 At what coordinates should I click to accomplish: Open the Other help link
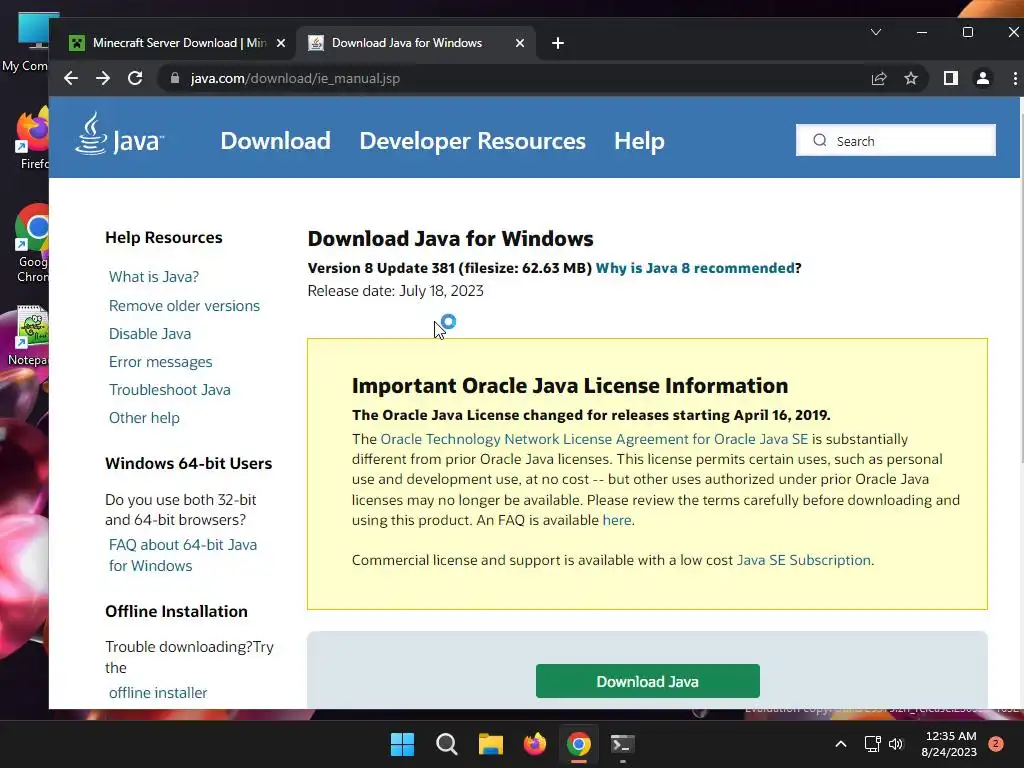(144, 418)
